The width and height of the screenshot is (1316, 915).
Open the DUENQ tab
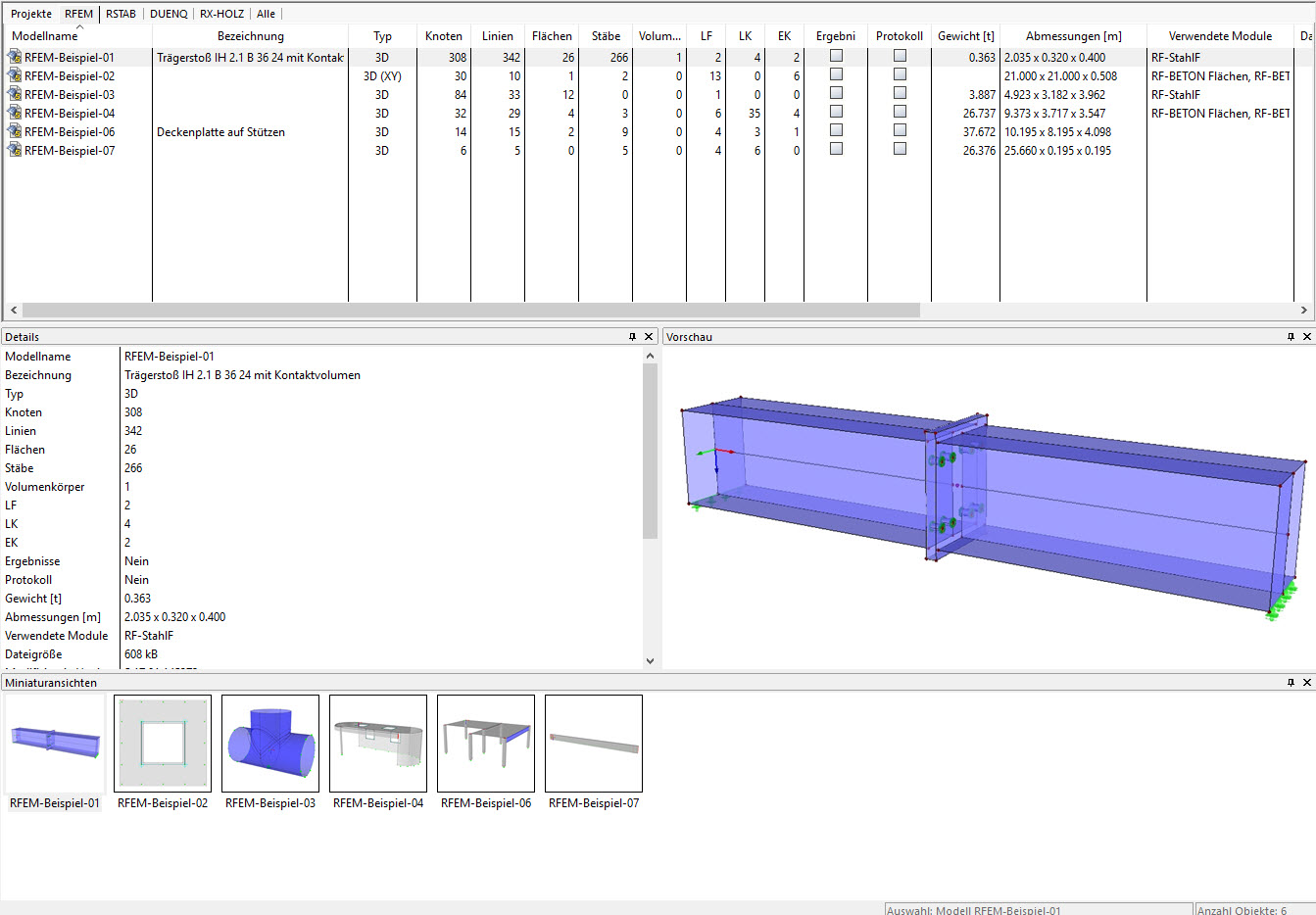coord(169,14)
